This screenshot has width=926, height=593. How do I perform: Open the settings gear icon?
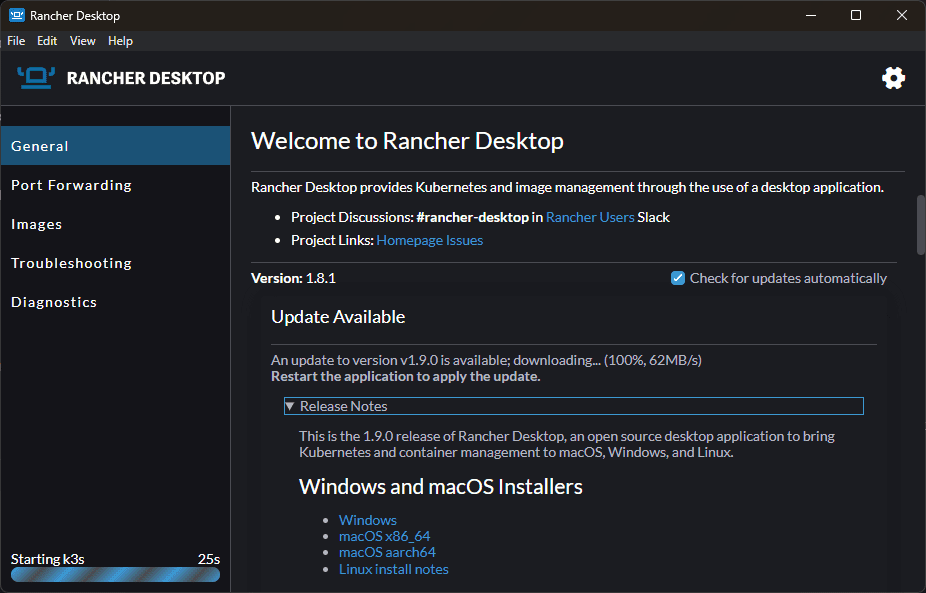coord(893,77)
